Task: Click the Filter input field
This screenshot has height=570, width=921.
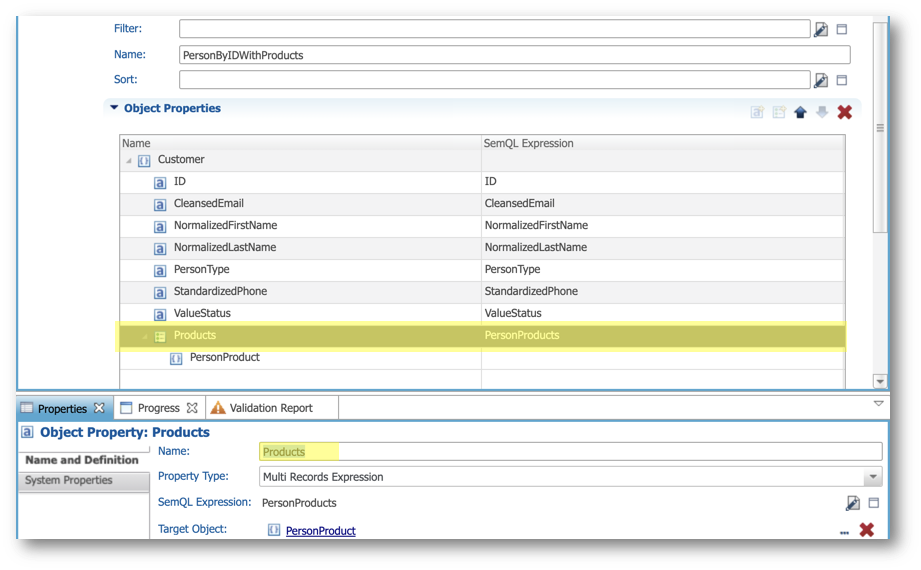Action: 495,29
